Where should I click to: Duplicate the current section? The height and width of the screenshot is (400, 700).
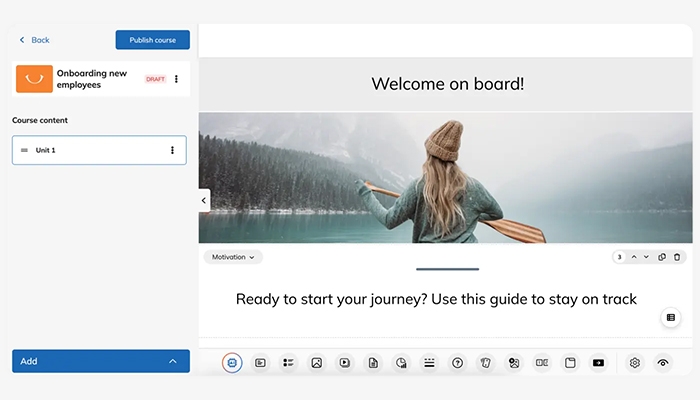pos(662,257)
